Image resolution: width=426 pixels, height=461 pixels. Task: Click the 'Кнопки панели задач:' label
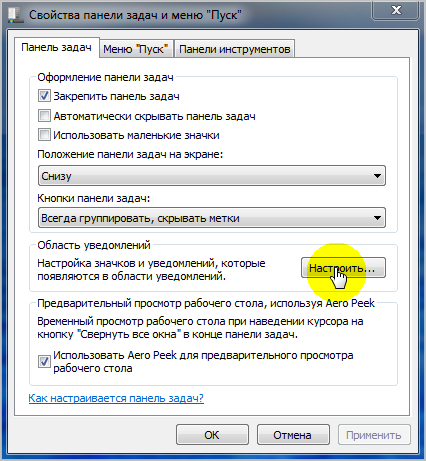click(x=94, y=198)
